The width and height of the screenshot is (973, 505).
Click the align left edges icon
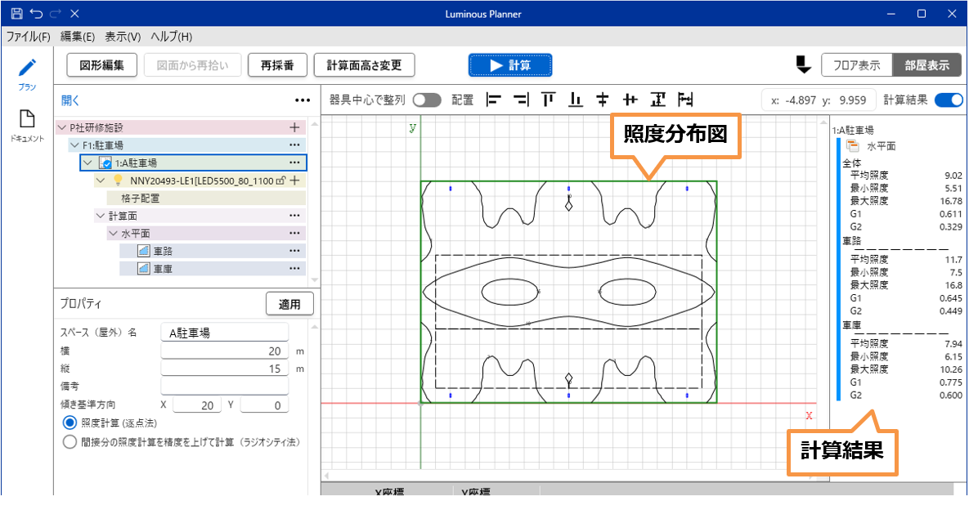[x=492, y=100]
